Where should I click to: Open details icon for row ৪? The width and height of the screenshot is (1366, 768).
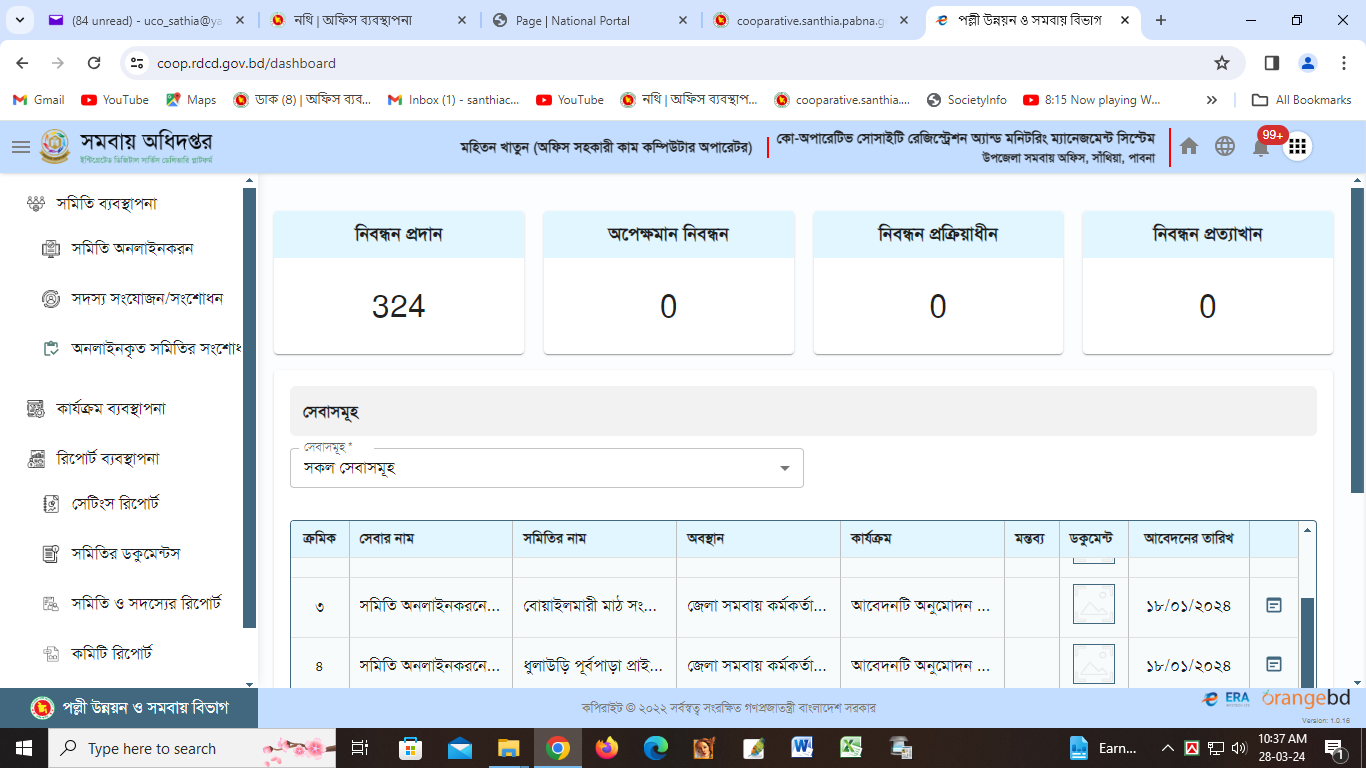coord(1274,664)
